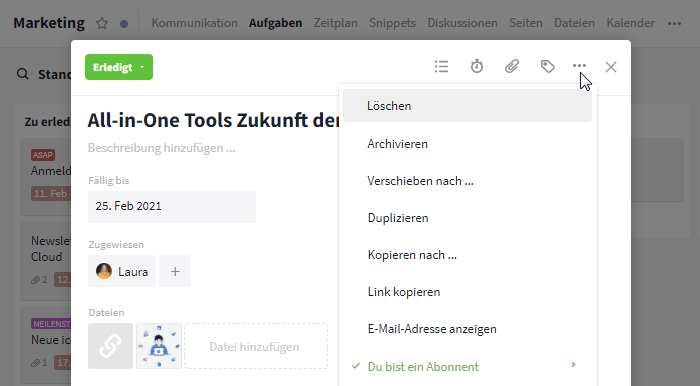Toggle the three-dot more options menu
The height and width of the screenshot is (386, 700).
click(579, 66)
